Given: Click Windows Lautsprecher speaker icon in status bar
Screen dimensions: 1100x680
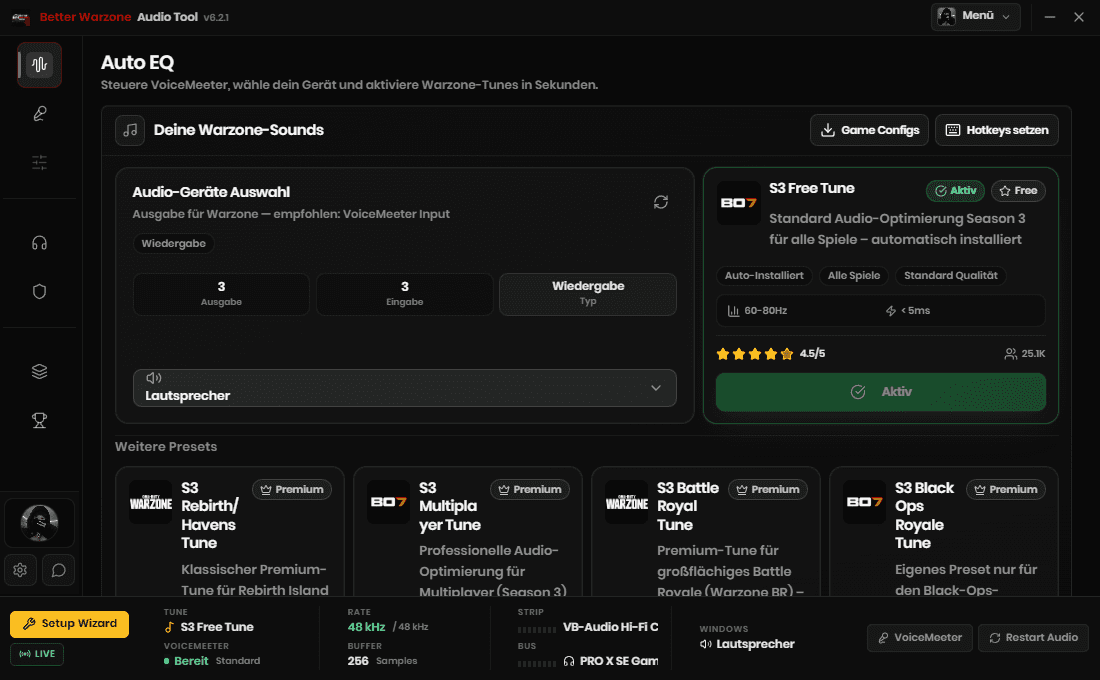Looking at the screenshot, I should click(x=706, y=644).
